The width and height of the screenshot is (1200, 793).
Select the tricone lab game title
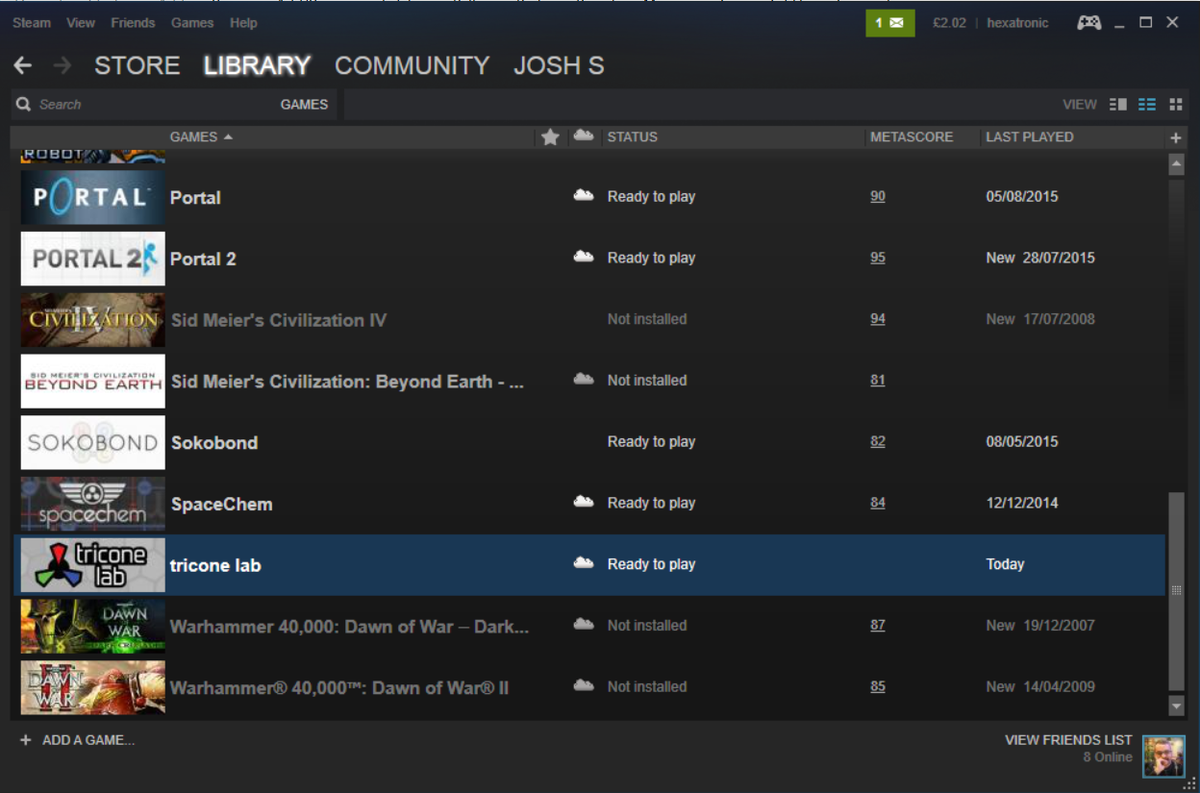tap(215, 565)
